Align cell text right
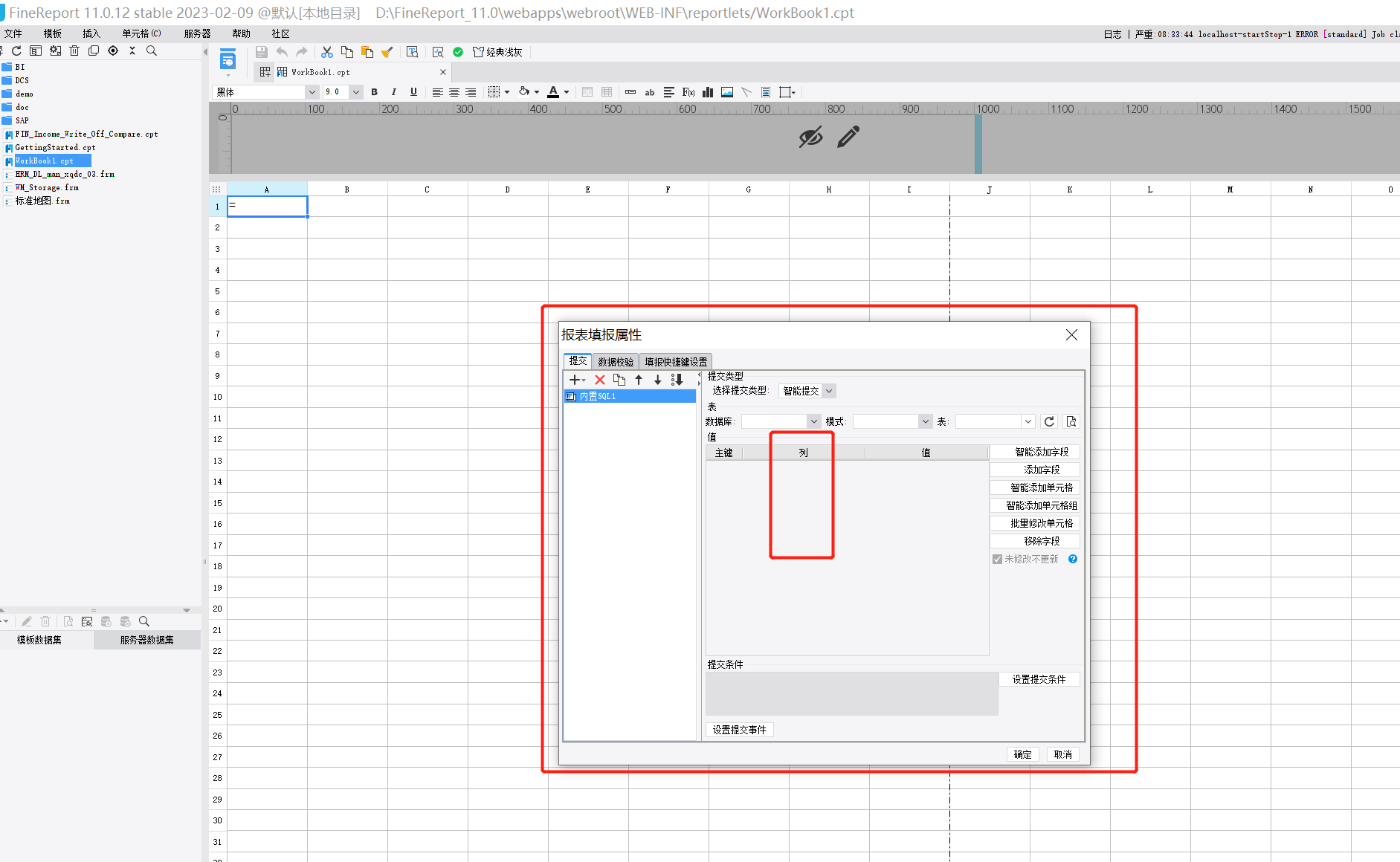 point(471,92)
